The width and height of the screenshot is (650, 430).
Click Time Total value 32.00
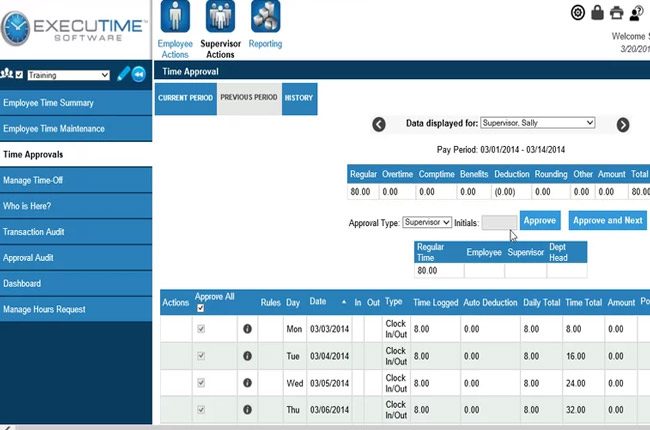tap(575, 410)
